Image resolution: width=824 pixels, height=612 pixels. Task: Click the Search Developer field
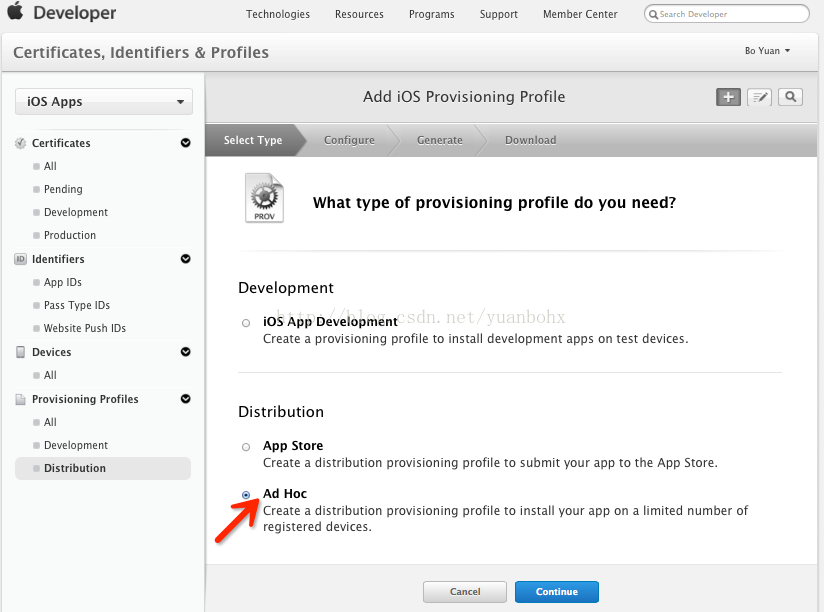(x=731, y=14)
